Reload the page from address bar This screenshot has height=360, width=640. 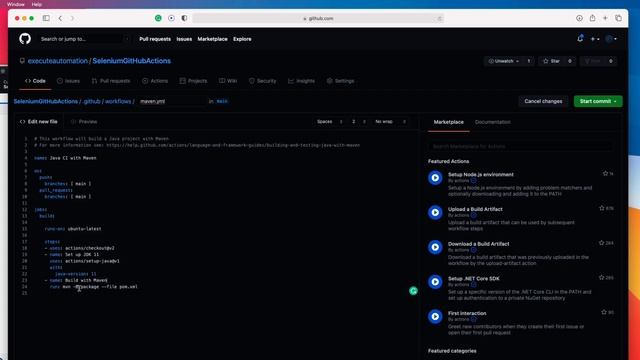click(439, 18)
